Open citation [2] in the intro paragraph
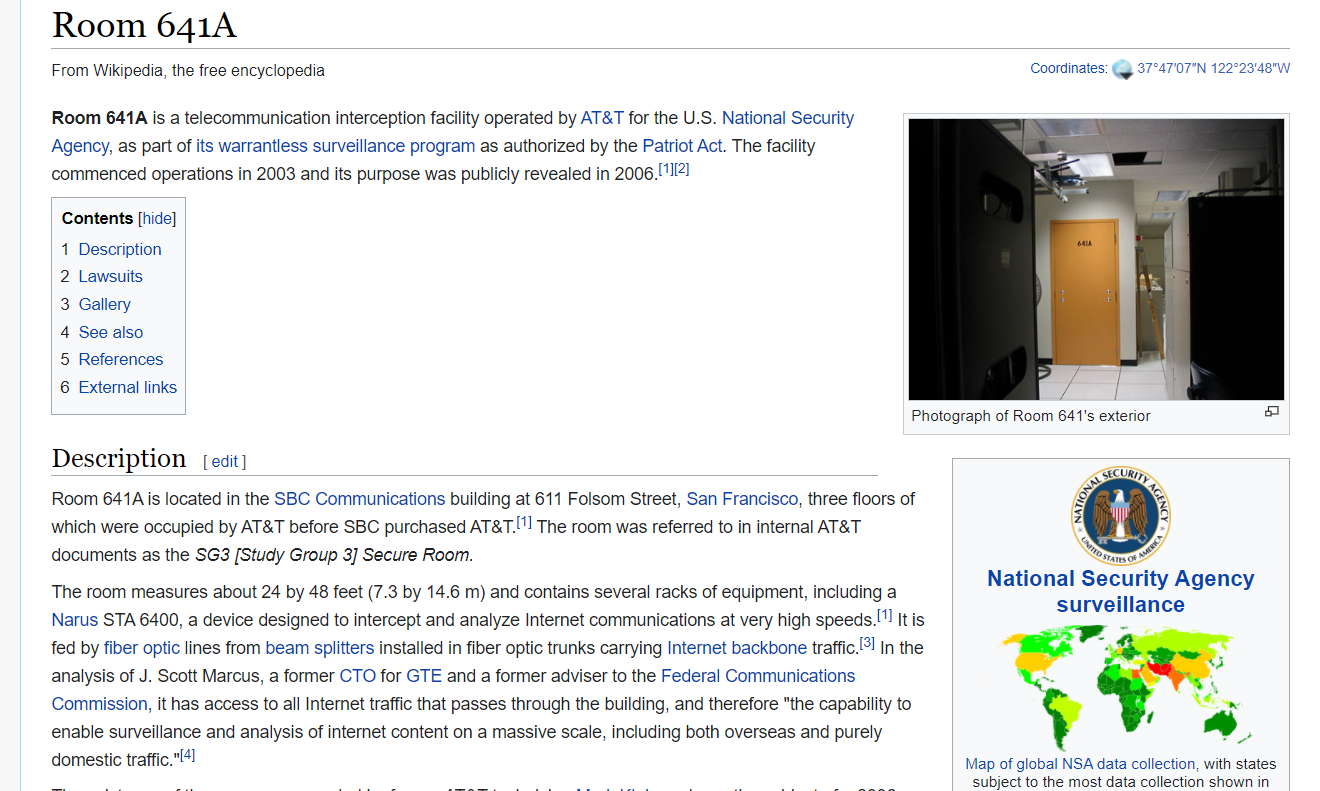The width and height of the screenshot is (1320, 791). pyautogui.click(x=682, y=169)
